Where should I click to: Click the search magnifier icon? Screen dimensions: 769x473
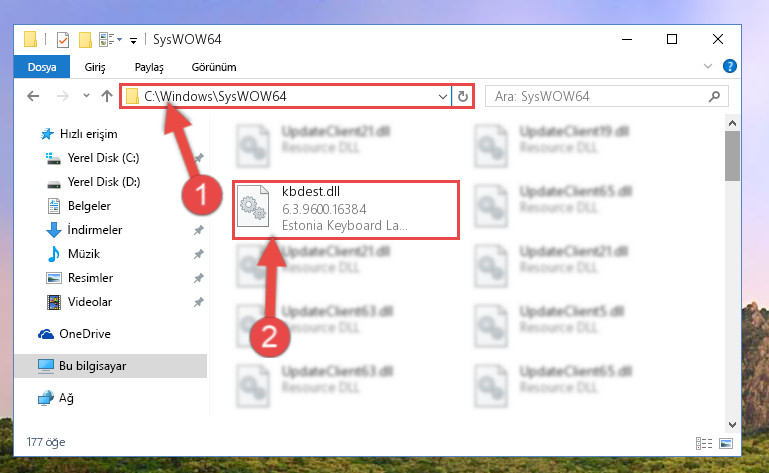[x=714, y=97]
